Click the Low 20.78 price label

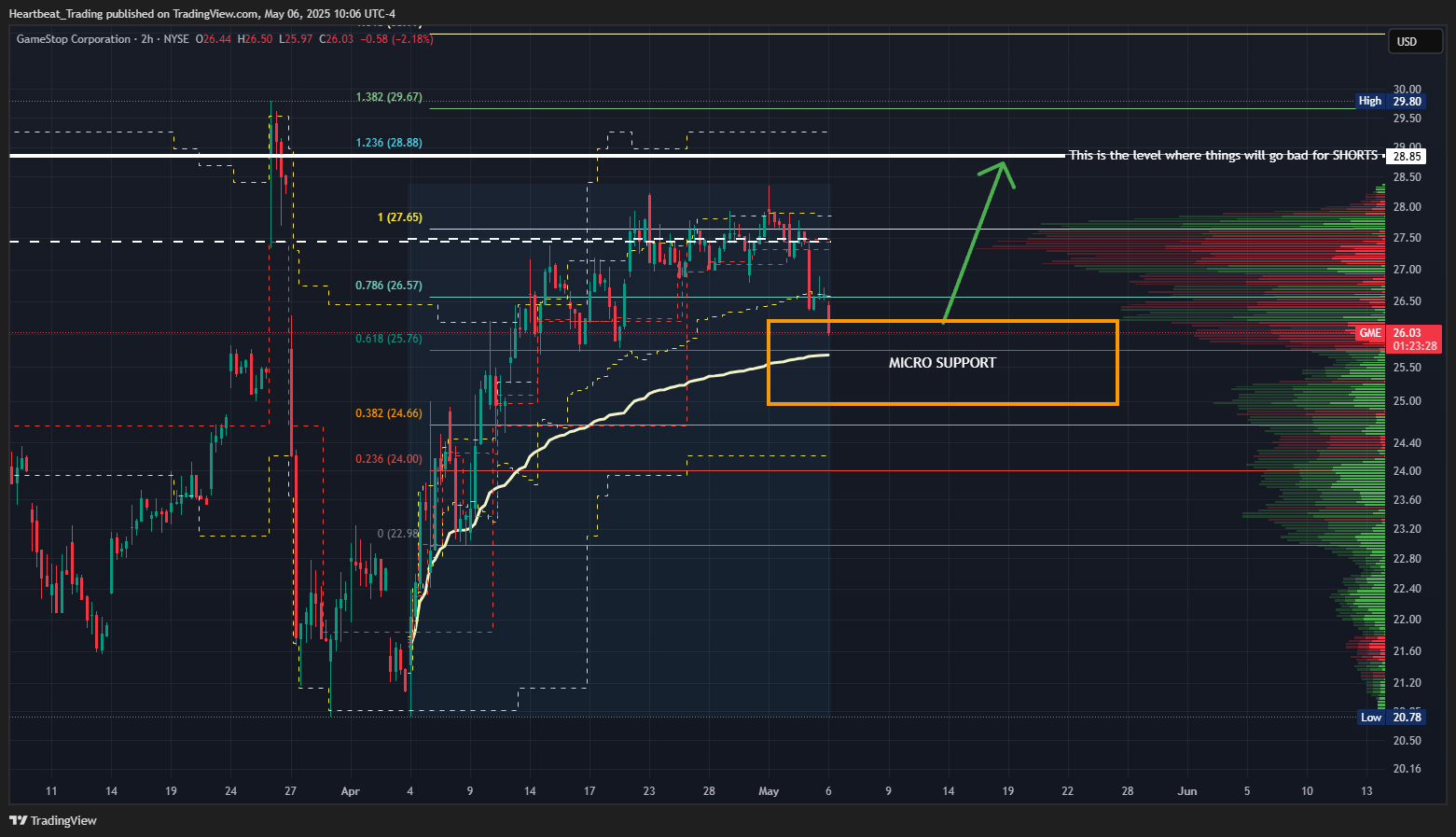point(1390,717)
